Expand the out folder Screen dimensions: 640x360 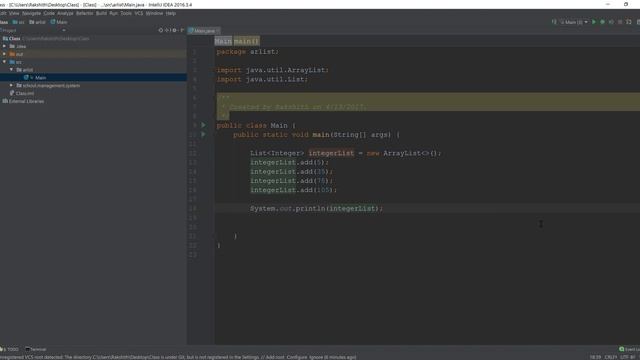pos(4,54)
